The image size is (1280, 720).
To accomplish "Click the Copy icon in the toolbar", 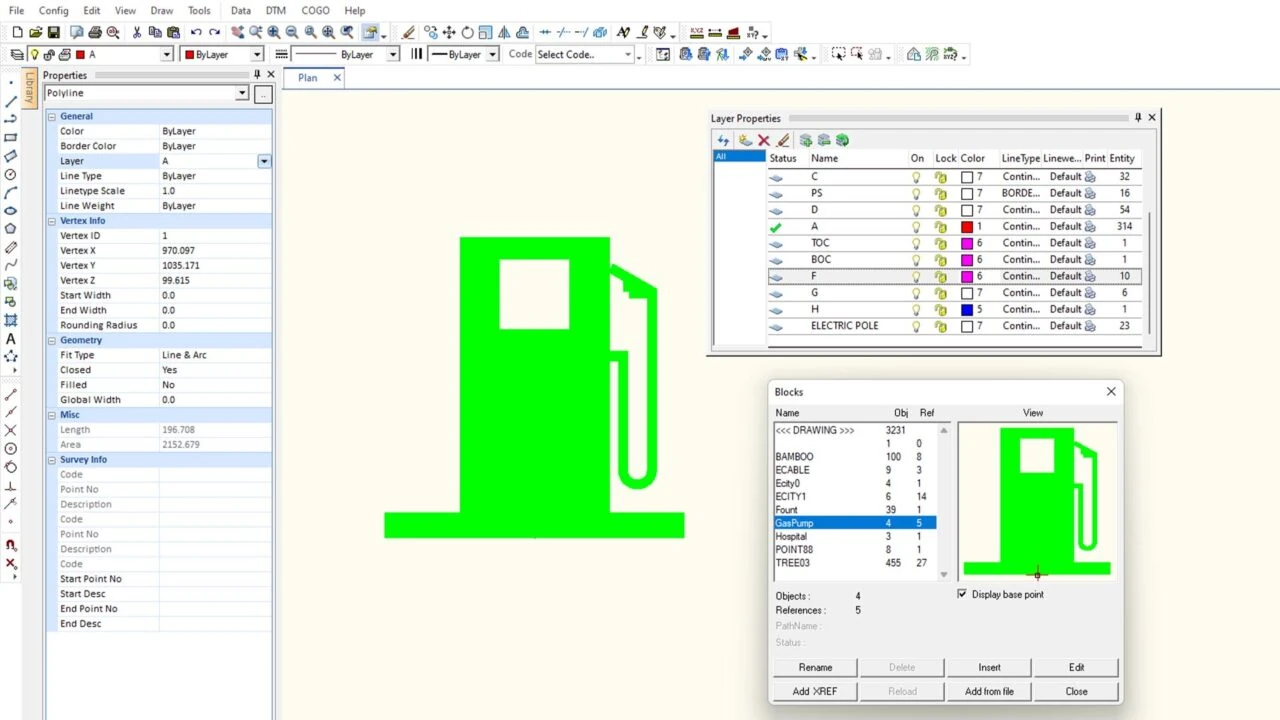I will pos(155,32).
